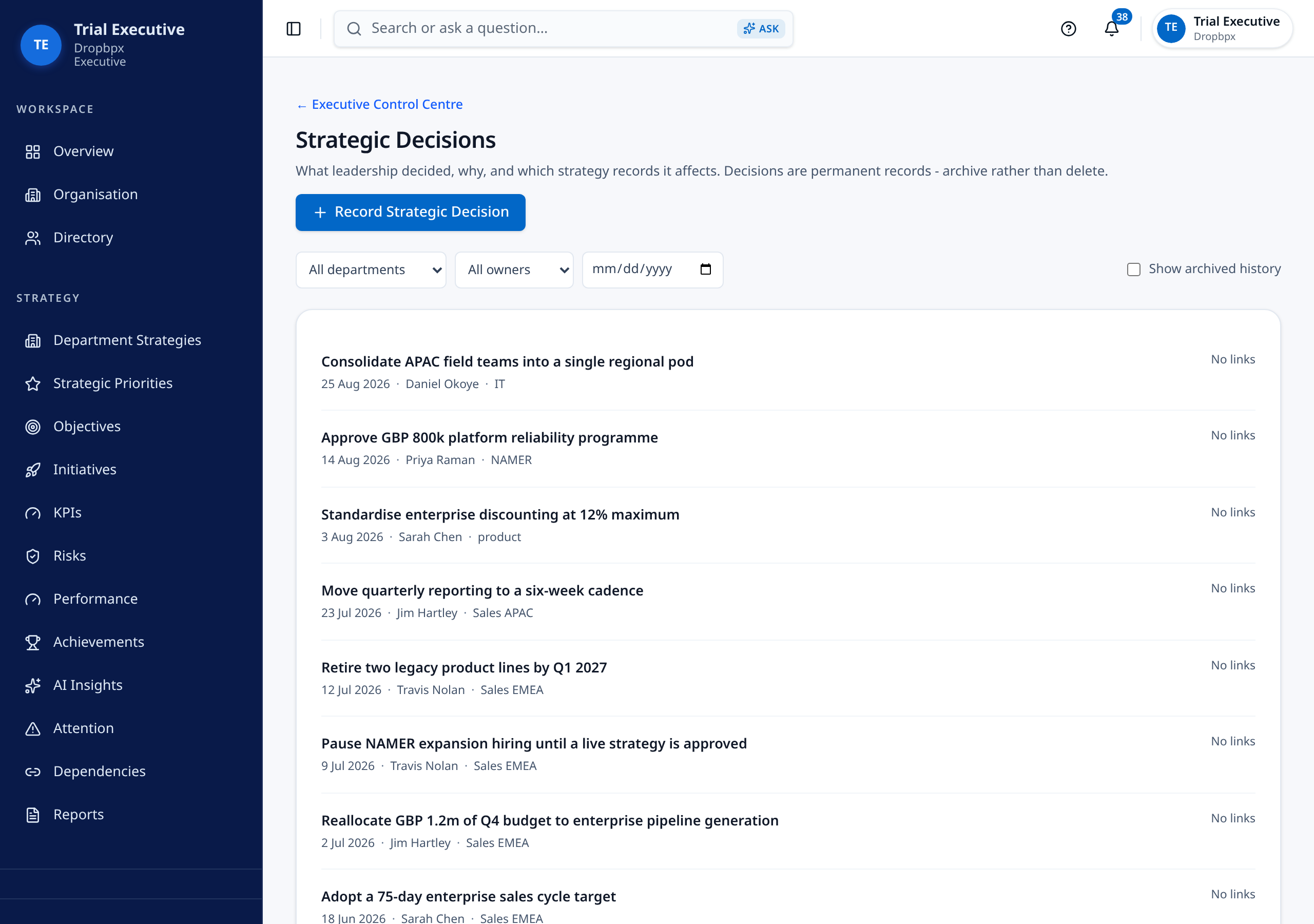Click the Reports document icon

[x=33, y=815]
